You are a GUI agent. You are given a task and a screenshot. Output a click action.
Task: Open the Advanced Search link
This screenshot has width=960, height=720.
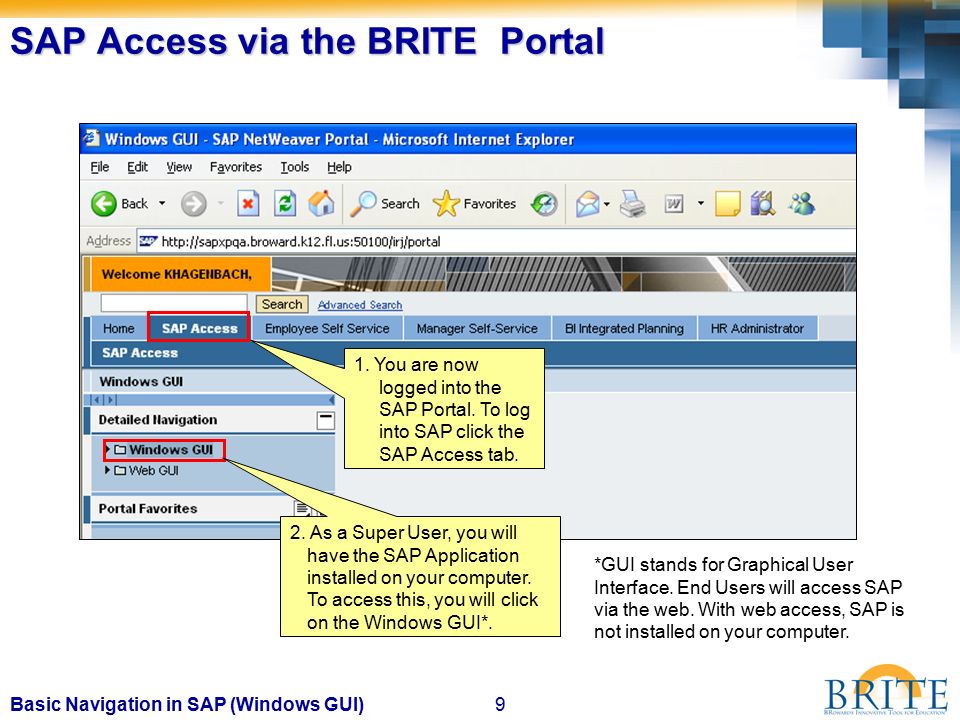coord(360,305)
